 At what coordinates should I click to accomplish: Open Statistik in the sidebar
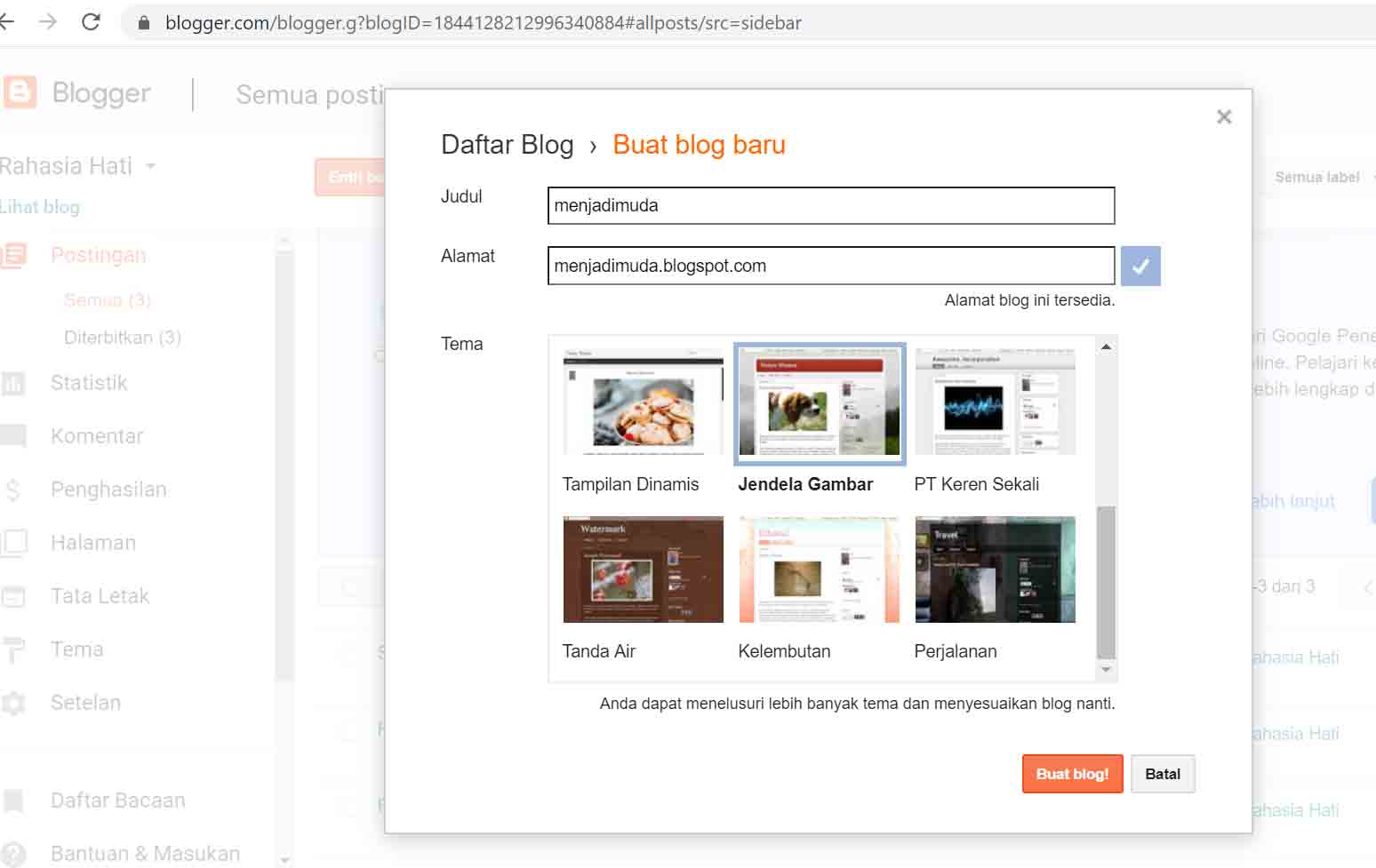[x=89, y=383]
